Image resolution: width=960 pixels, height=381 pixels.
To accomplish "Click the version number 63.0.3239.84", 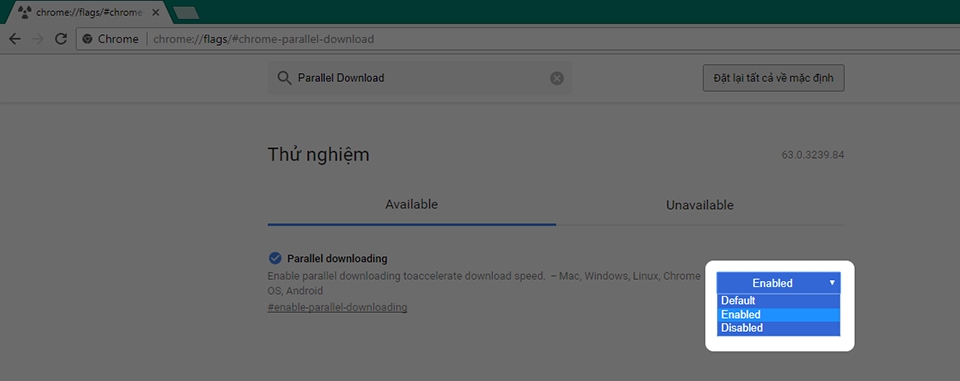I will tap(812, 155).
